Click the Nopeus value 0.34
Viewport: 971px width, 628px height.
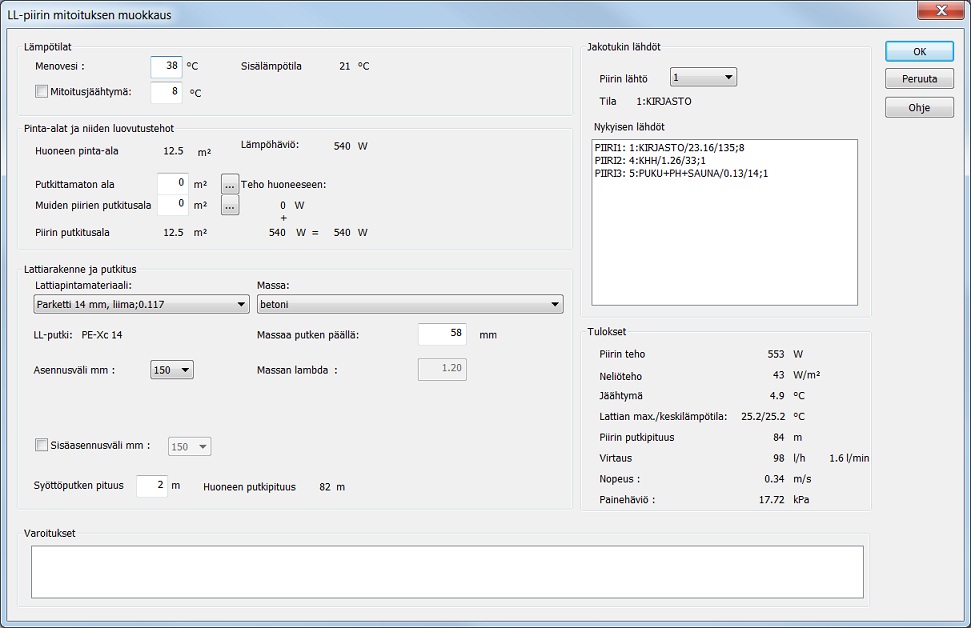[x=774, y=479]
